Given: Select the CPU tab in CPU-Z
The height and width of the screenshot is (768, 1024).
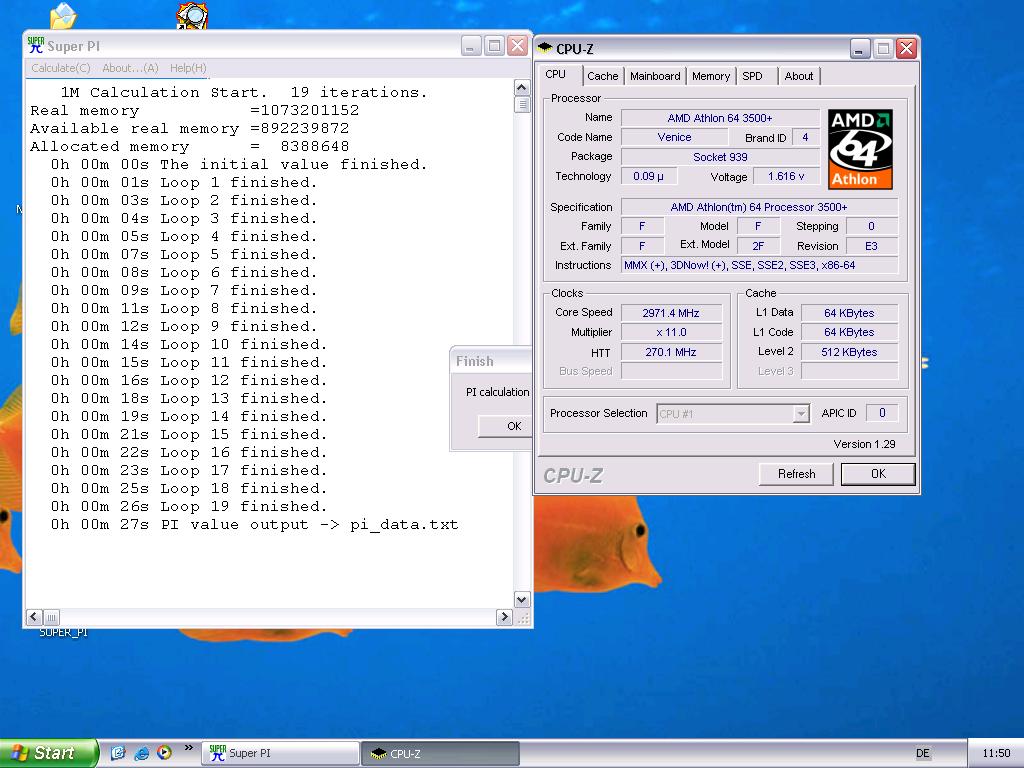Looking at the screenshot, I should pos(556,74).
